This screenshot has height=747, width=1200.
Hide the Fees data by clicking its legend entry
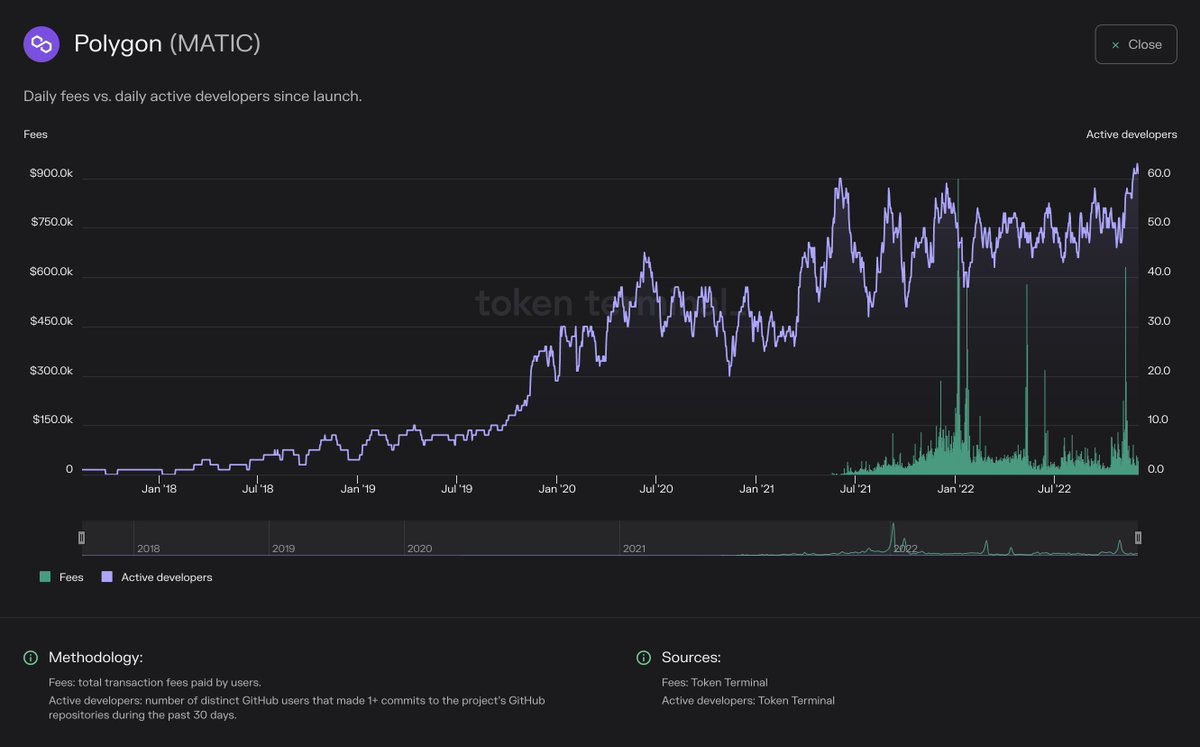(60, 577)
